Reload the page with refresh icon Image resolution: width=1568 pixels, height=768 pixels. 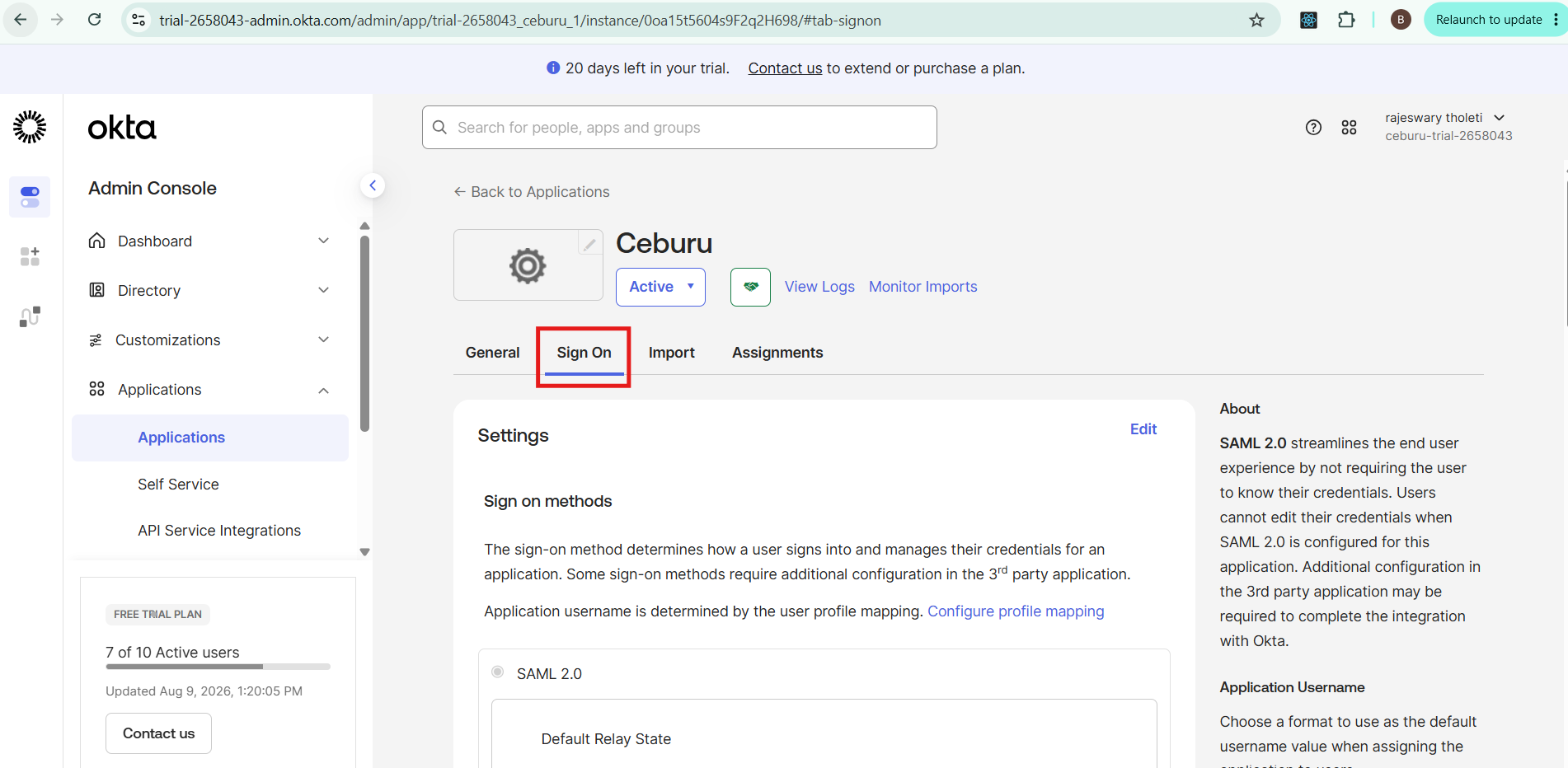95,20
